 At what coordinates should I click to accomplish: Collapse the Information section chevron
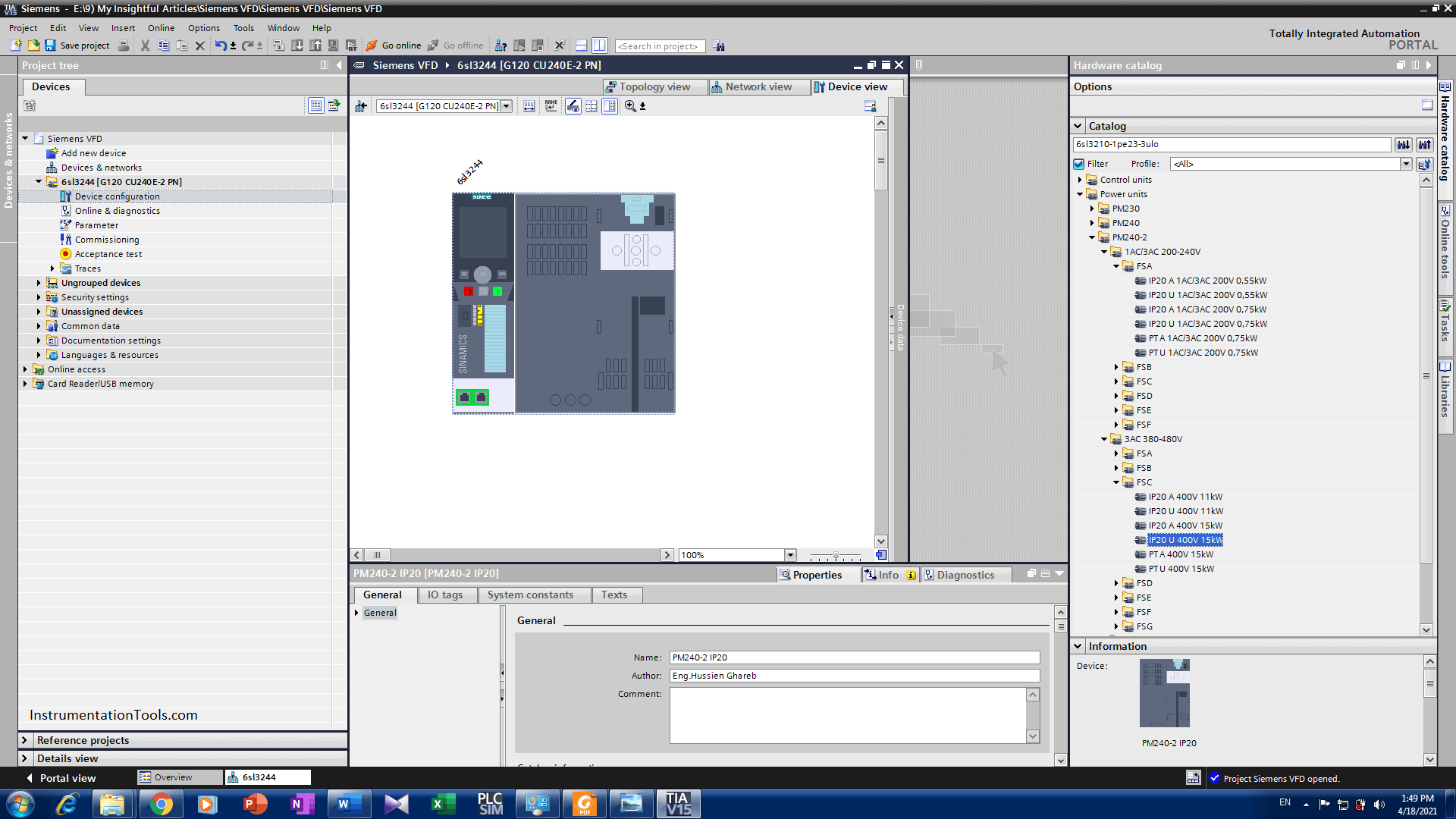(1078, 646)
